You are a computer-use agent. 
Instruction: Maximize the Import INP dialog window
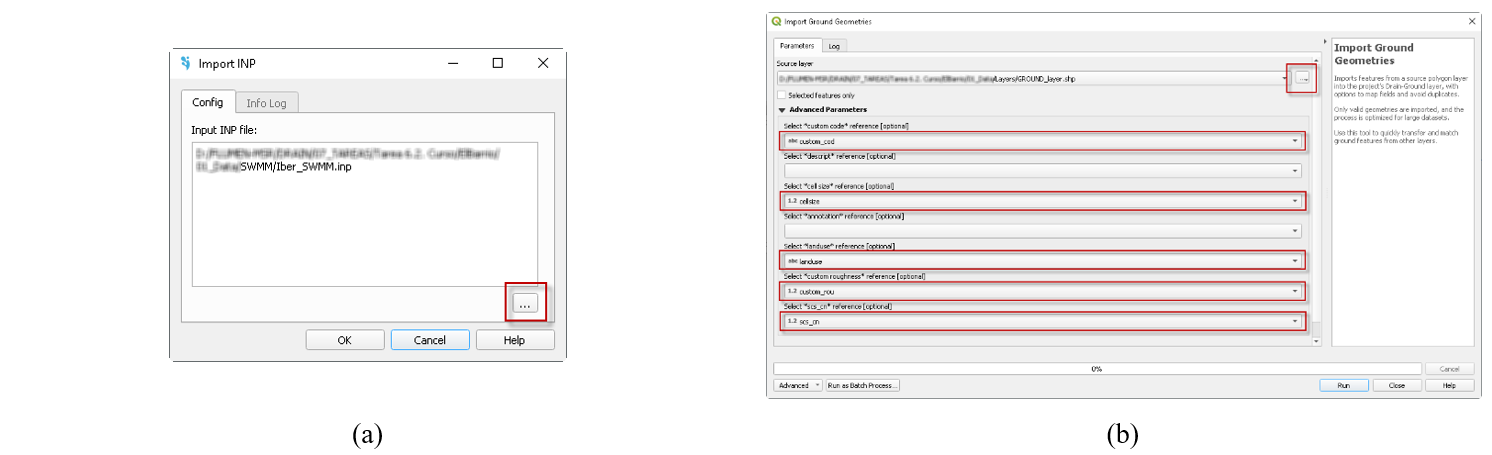pos(497,63)
